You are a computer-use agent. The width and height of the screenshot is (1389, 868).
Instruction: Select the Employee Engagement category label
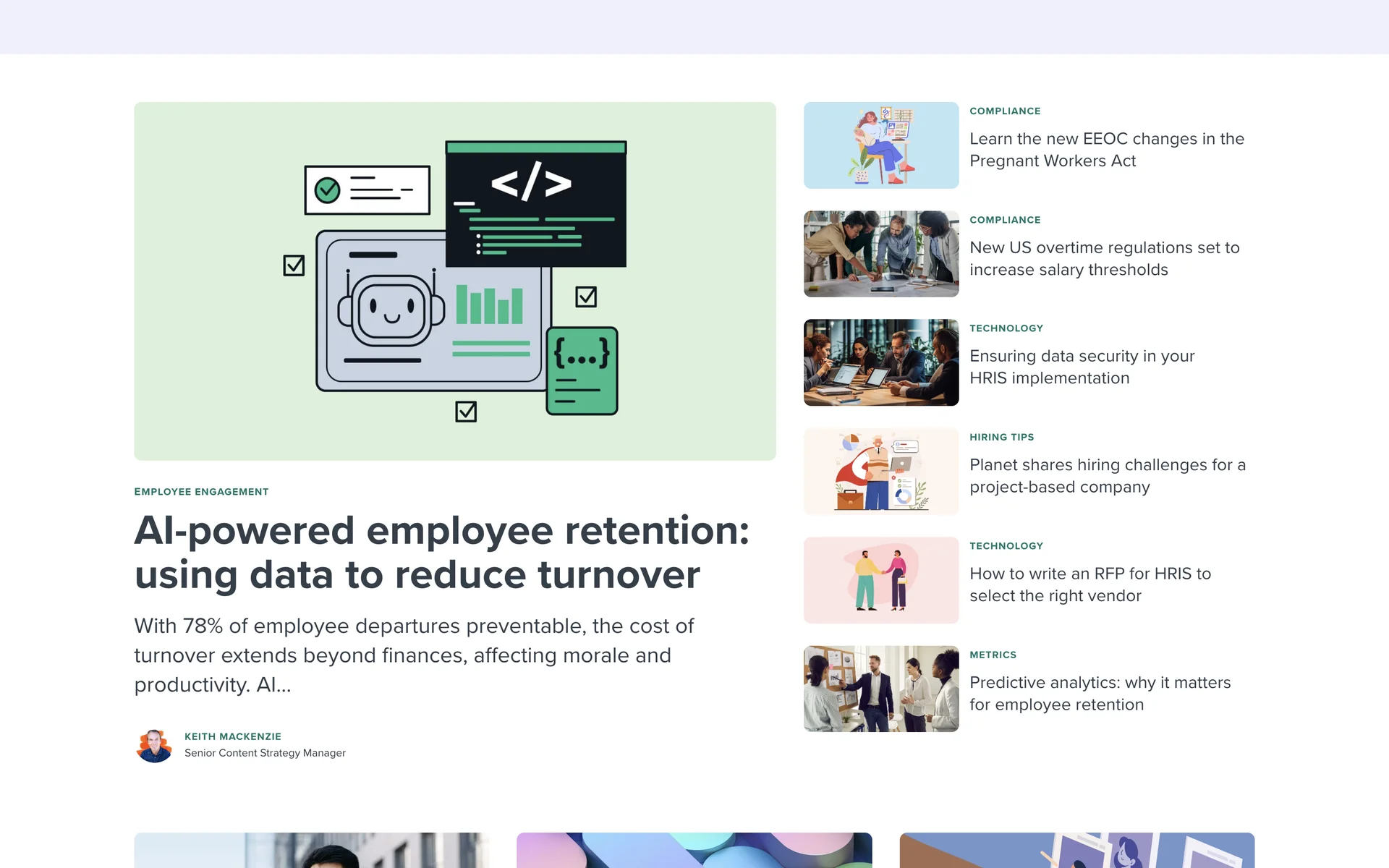tap(201, 492)
